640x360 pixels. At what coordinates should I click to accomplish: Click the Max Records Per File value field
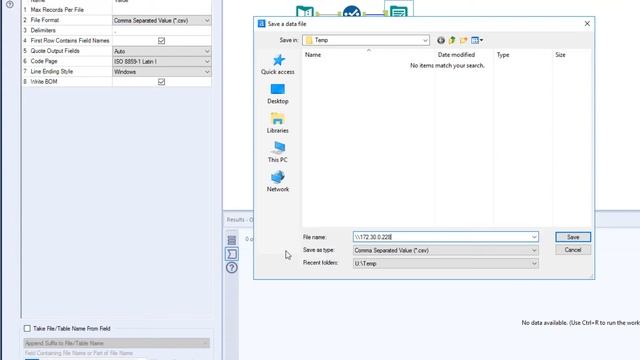coord(162,10)
